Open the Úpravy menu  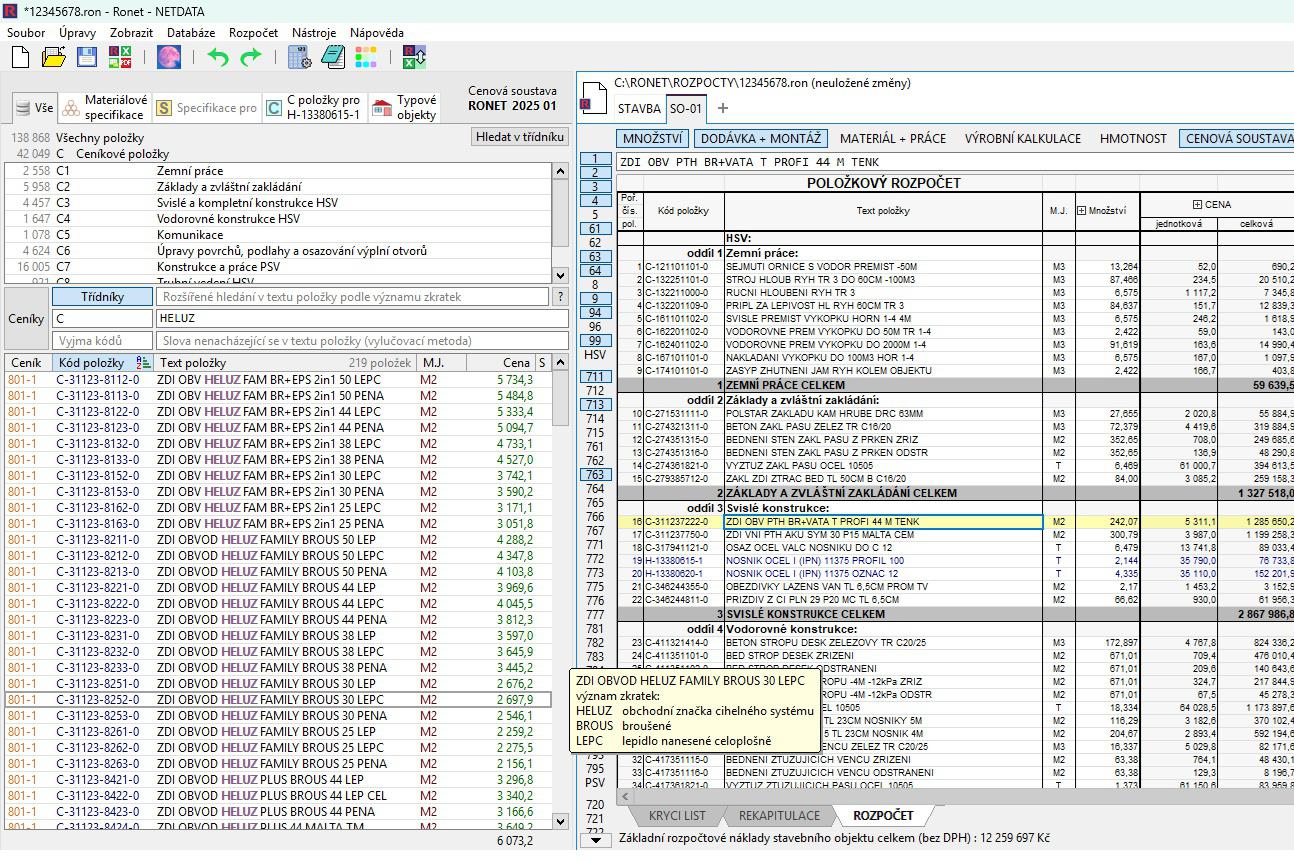click(77, 33)
